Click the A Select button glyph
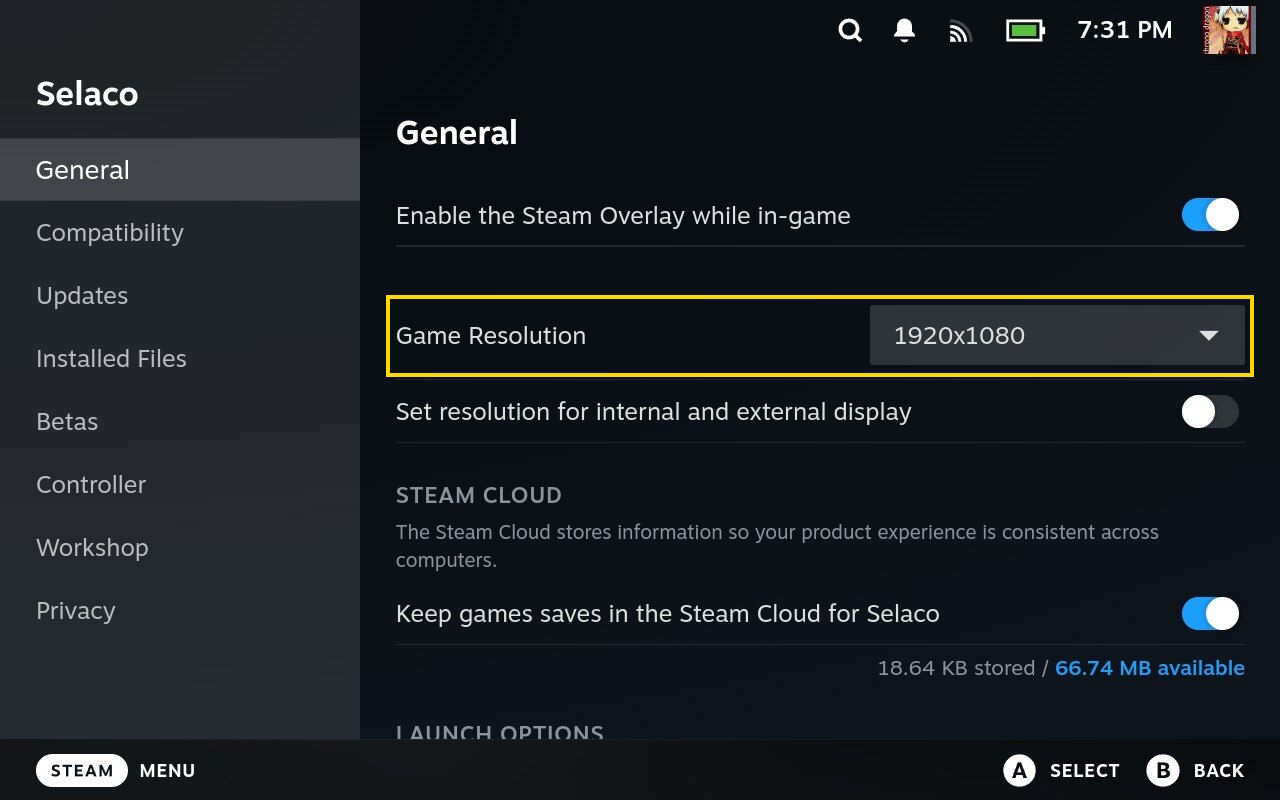 pos(1018,770)
